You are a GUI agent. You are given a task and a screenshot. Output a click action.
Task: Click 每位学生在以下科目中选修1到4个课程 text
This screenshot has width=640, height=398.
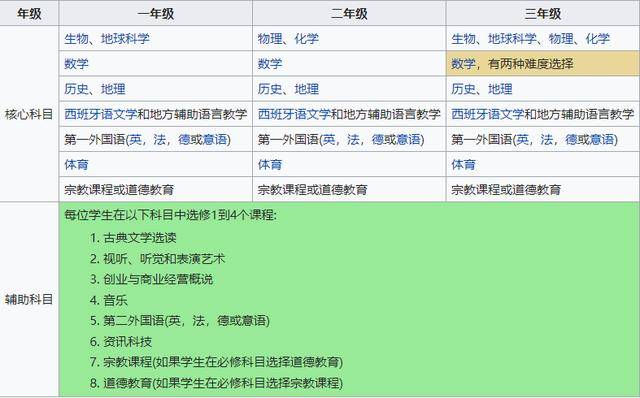(170, 215)
